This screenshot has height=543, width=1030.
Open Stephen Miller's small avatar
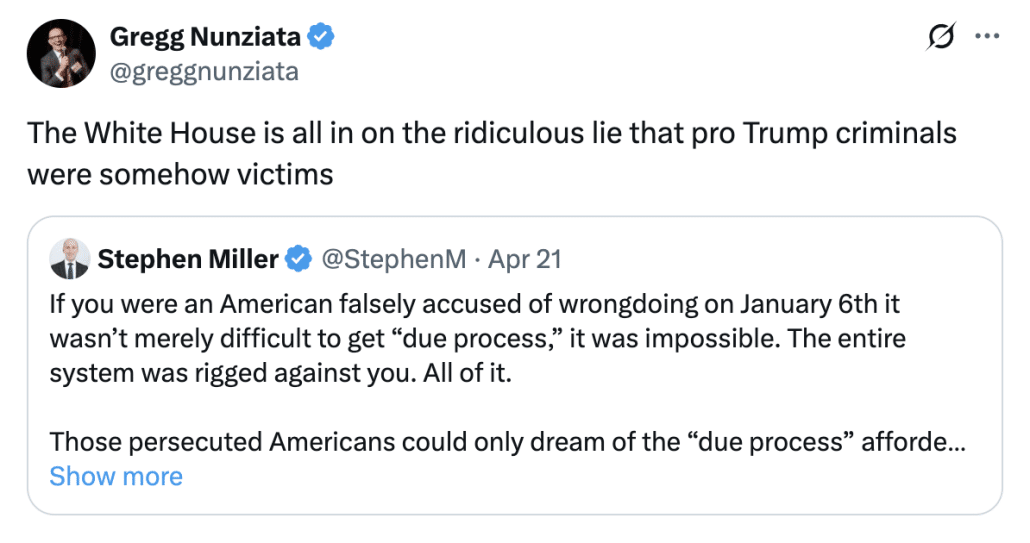pyautogui.click(x=70, y=259)
